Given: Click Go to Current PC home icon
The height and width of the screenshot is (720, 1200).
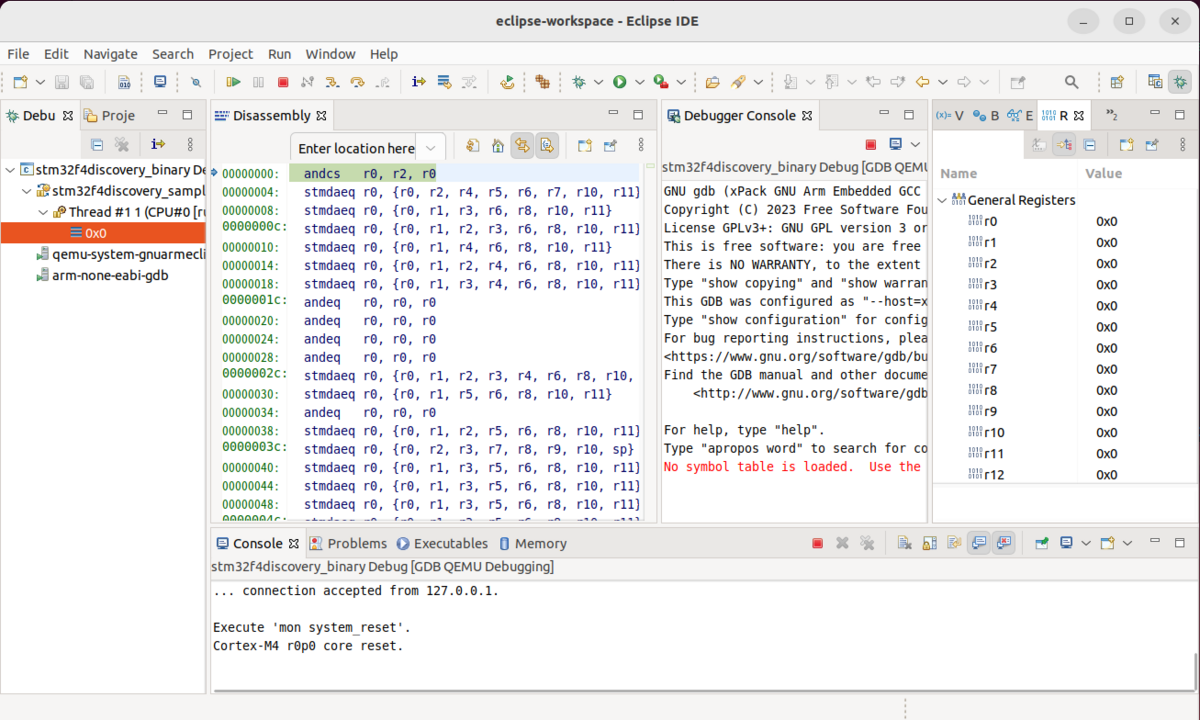Looking at the screenshot, I should point(497,146).
